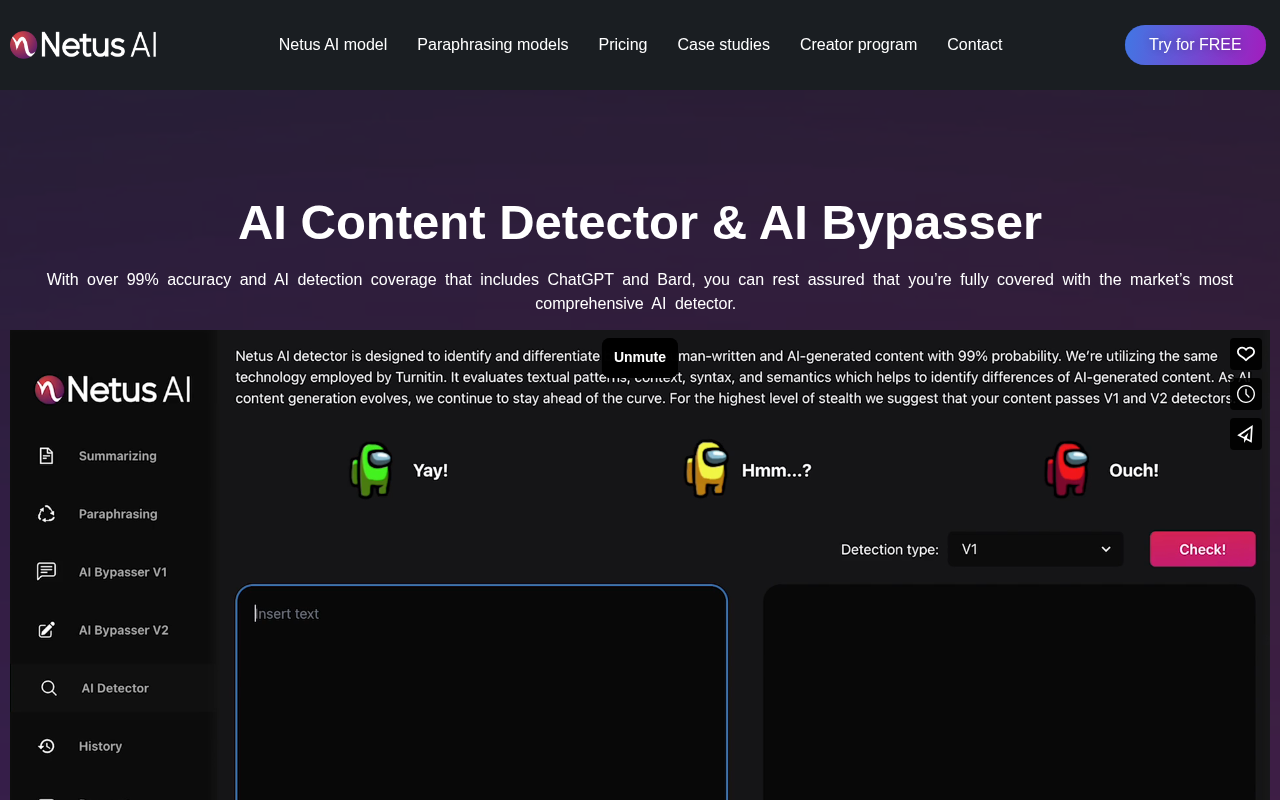This screenshot has height=800, width=1280.
Task: Select AI Bypasser V1 in sidebar
Action: (x=123, y=571)
